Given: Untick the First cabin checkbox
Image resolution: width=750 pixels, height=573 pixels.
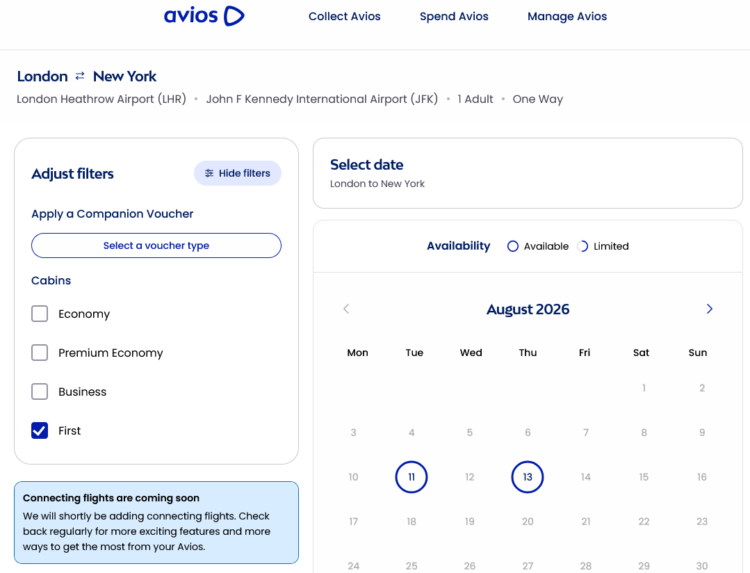Looking at the screenshot, I should point(40,430).
